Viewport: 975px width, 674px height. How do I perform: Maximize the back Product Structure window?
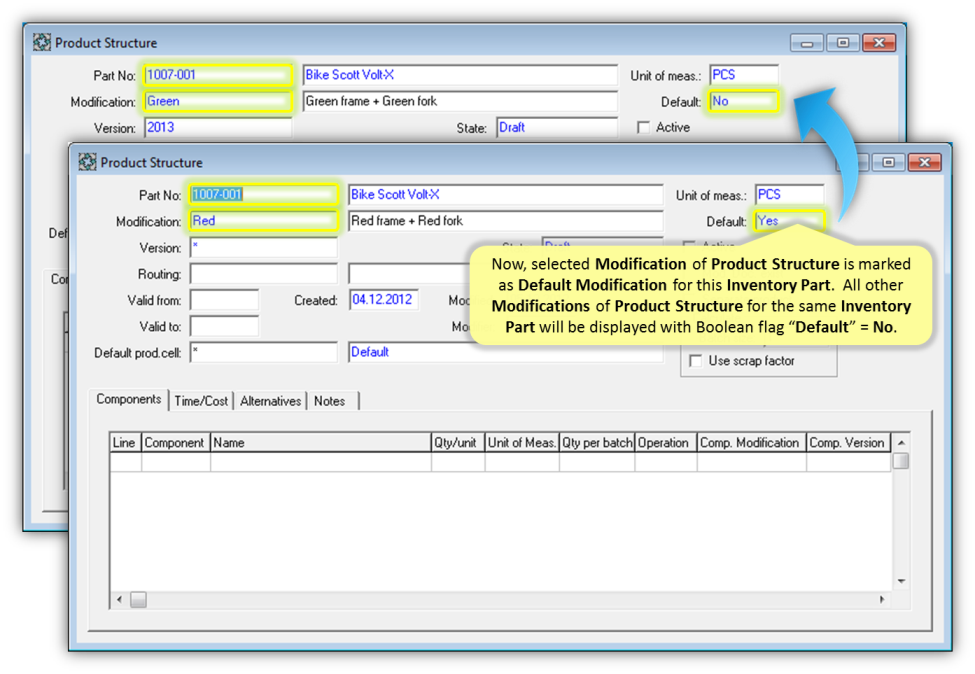point(843,43)
